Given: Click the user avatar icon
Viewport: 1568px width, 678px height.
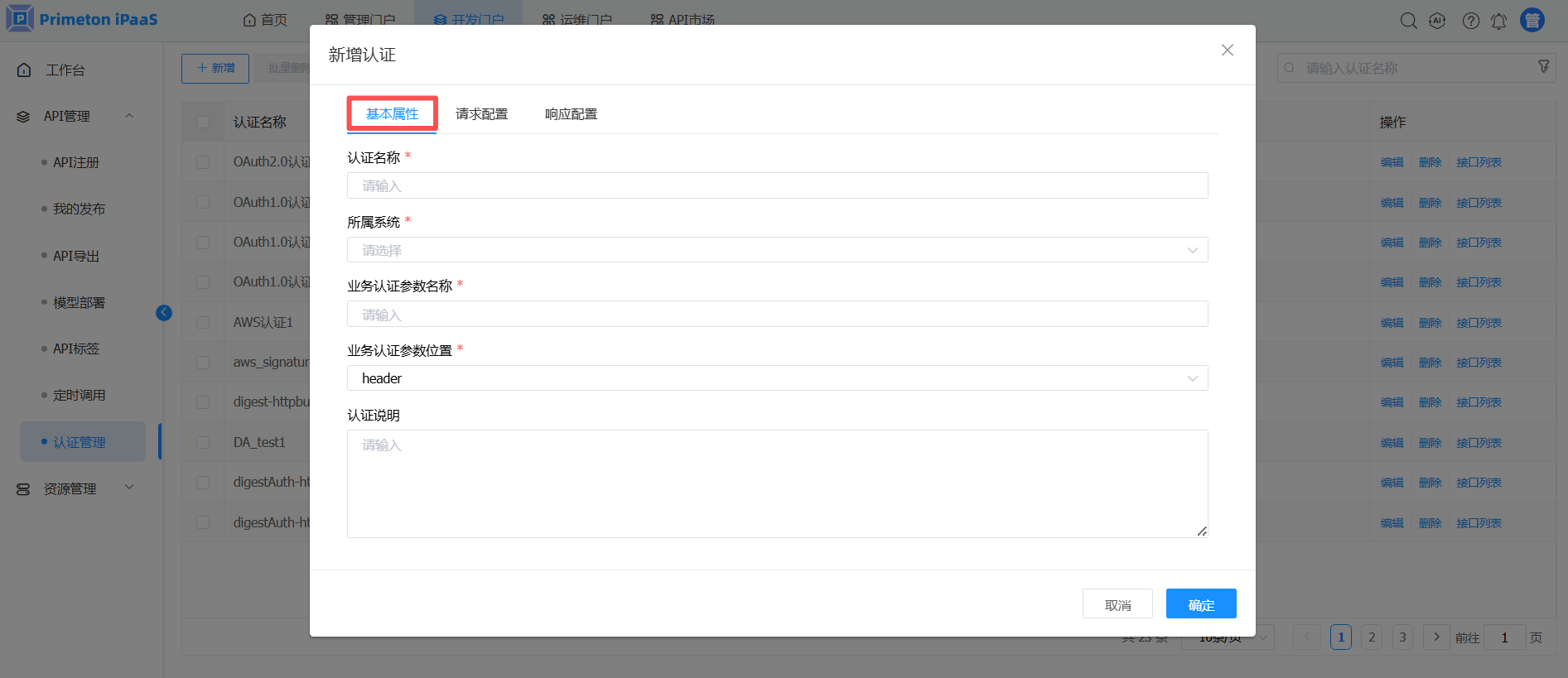Looking at the screenshot, I should (1532, 20).
